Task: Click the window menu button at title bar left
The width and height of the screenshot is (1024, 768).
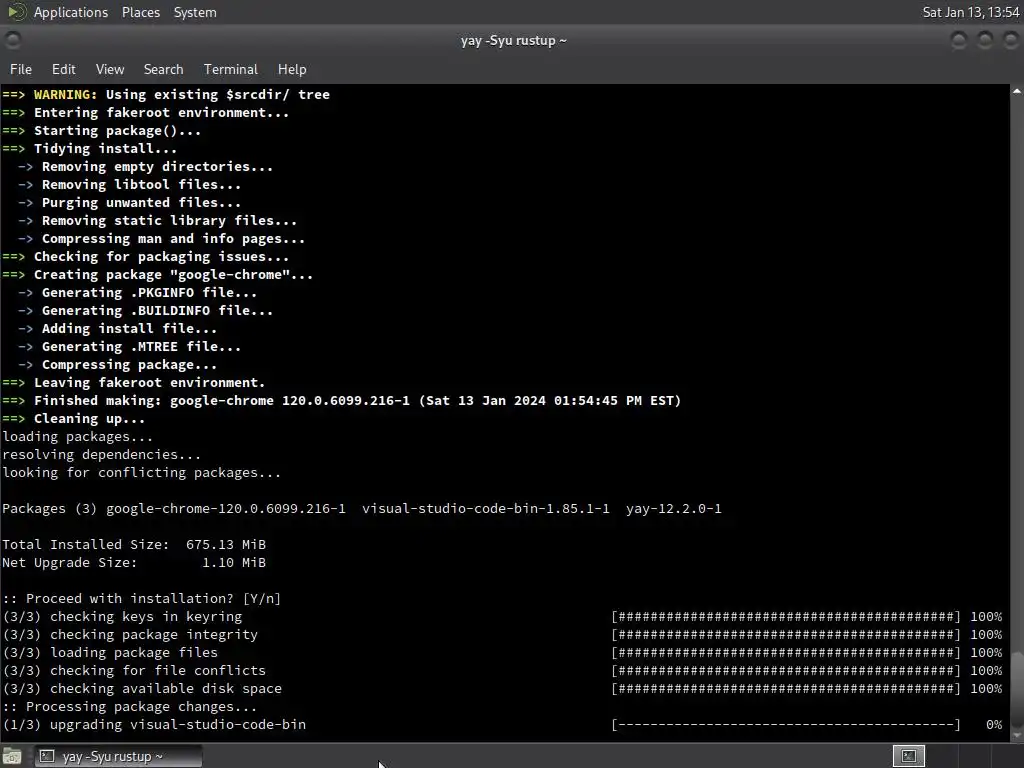Action: point(12,40)
